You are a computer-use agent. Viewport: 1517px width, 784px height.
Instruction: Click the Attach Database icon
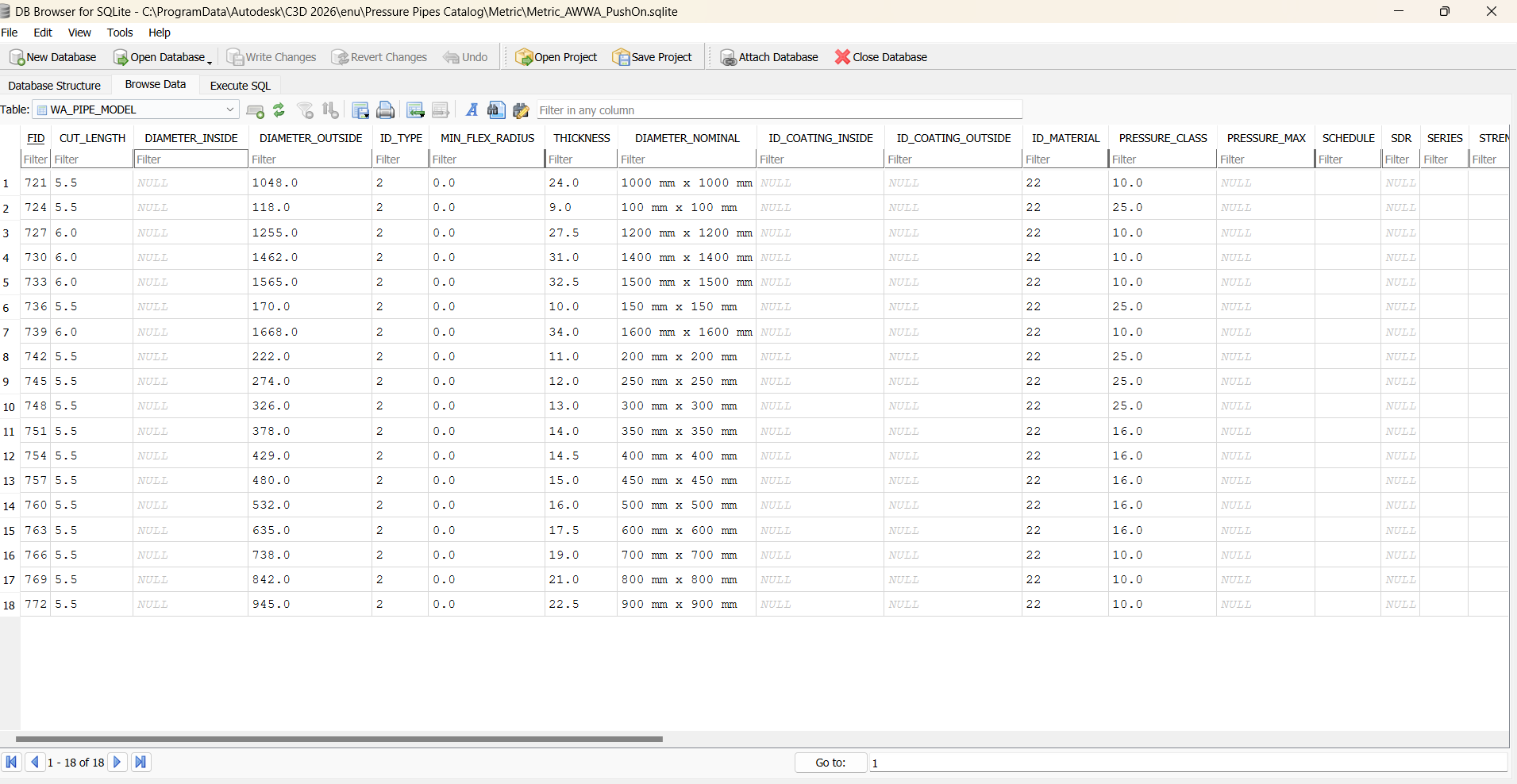(x=728, y=57)
